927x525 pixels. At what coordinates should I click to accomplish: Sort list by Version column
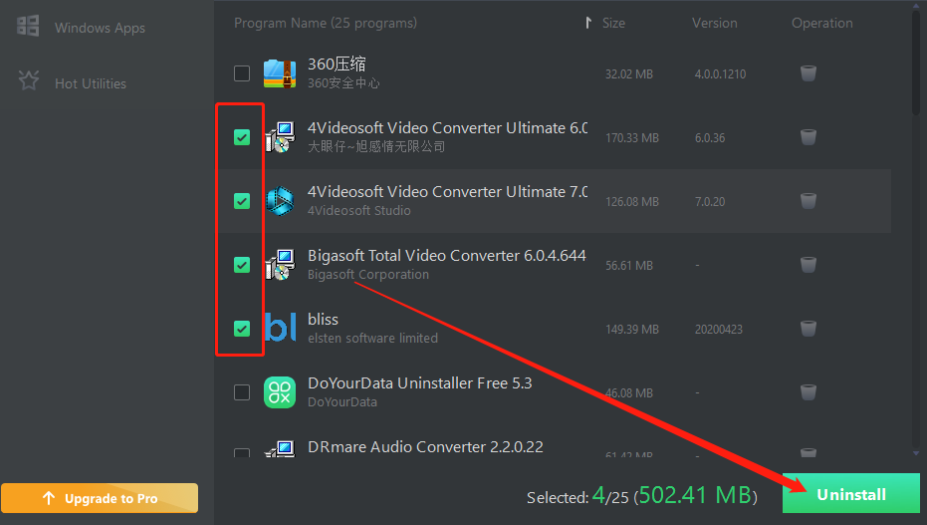714,23
